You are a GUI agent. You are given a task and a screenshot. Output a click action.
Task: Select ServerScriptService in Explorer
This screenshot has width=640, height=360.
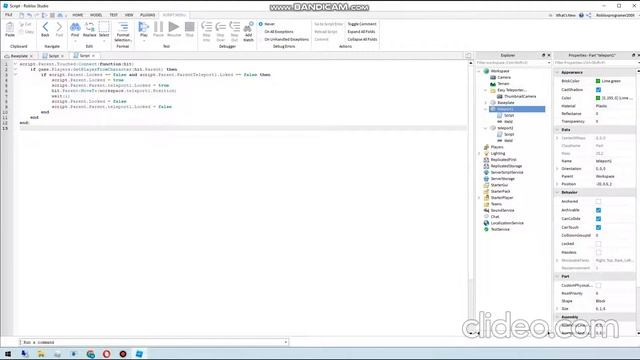point(507,172)
